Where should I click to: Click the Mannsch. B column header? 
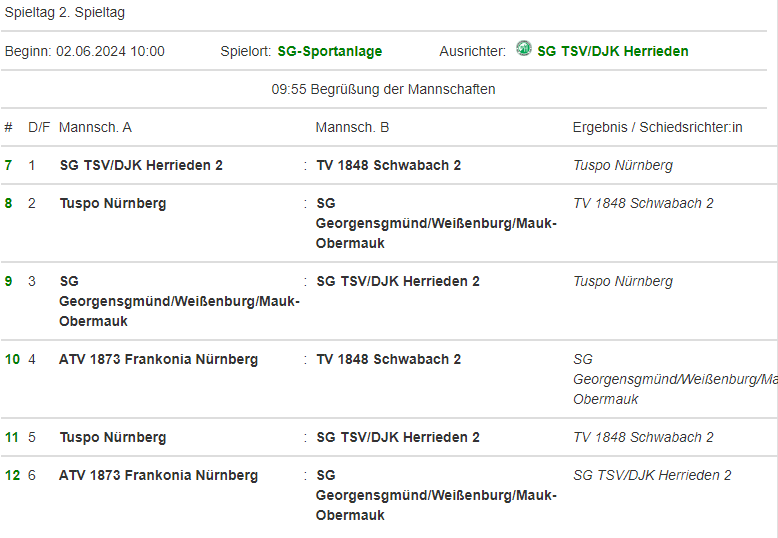tap(352, 128)
